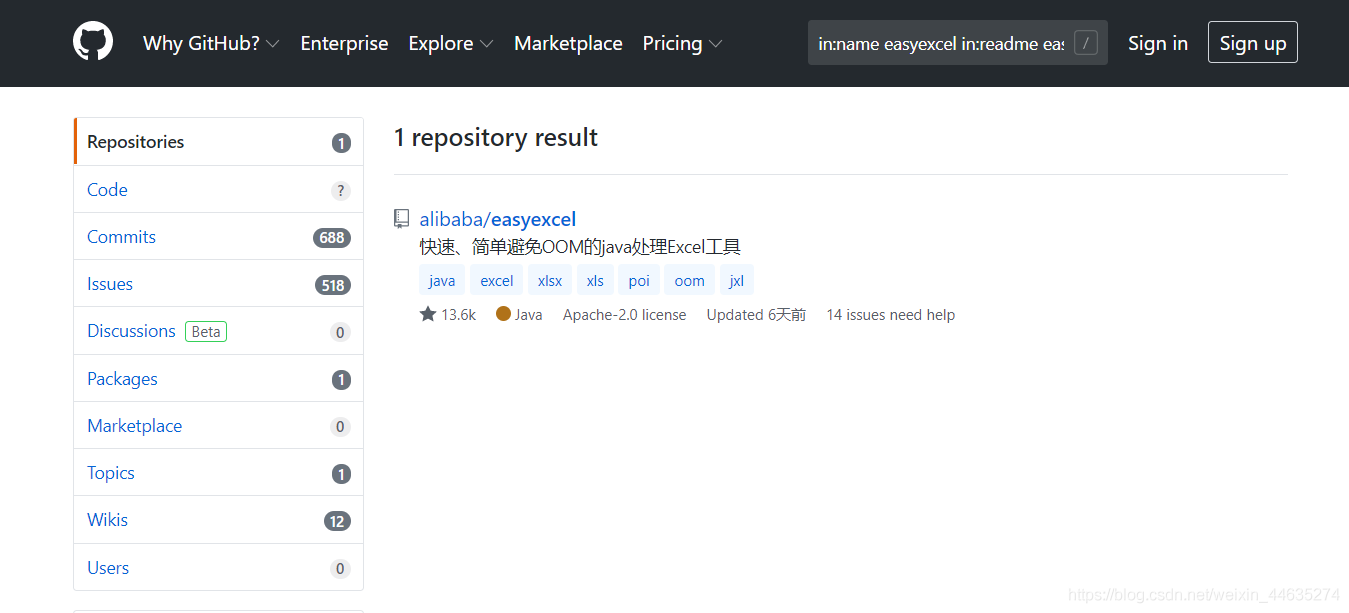The width and height of the screenshot is (1349, 613).
Task: Click the Sign up button
Action: click(1253, 42)
